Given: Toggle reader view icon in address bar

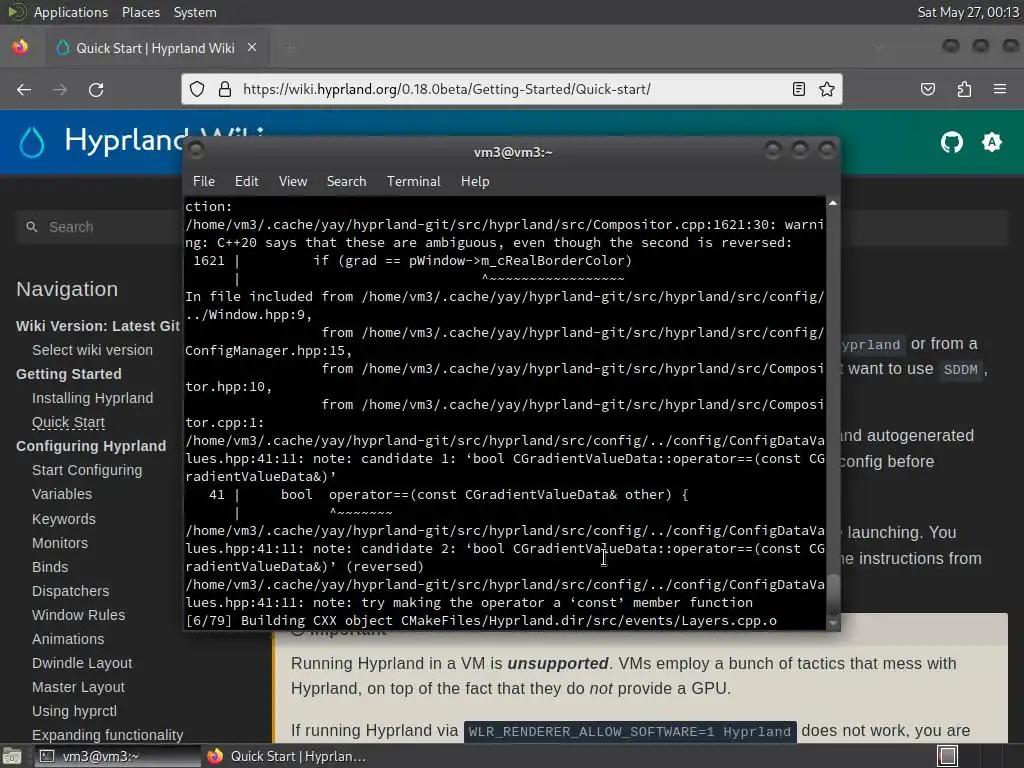Looking at the screenshot, I should pyautogui.click(x=798, y=89).
